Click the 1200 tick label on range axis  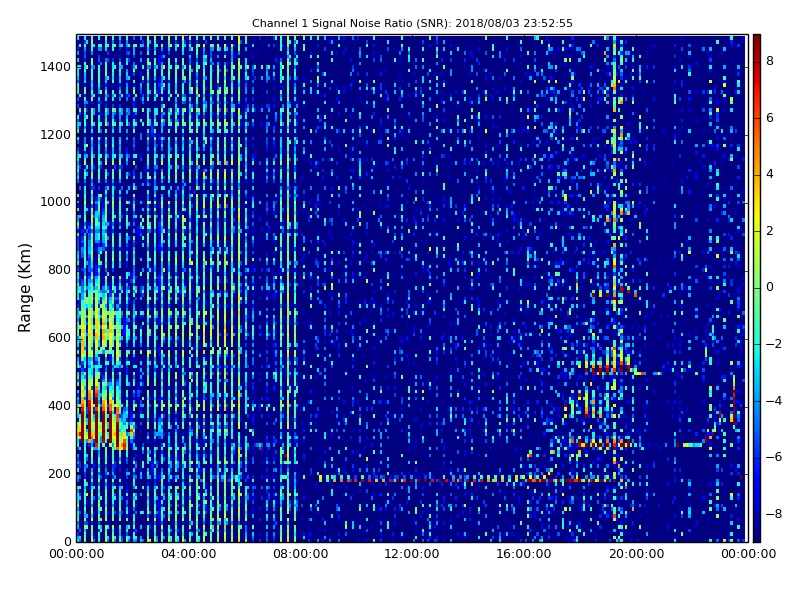click(56, 135)
